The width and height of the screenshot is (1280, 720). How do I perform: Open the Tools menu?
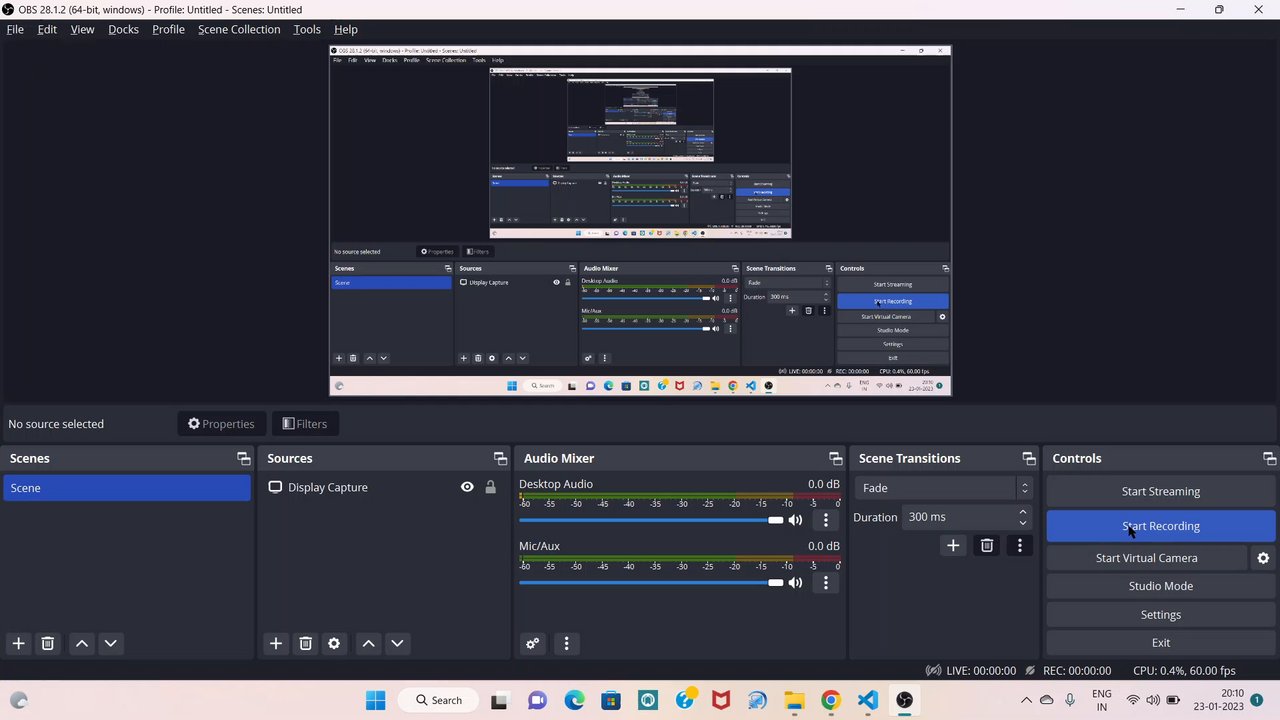click(307, 29)
